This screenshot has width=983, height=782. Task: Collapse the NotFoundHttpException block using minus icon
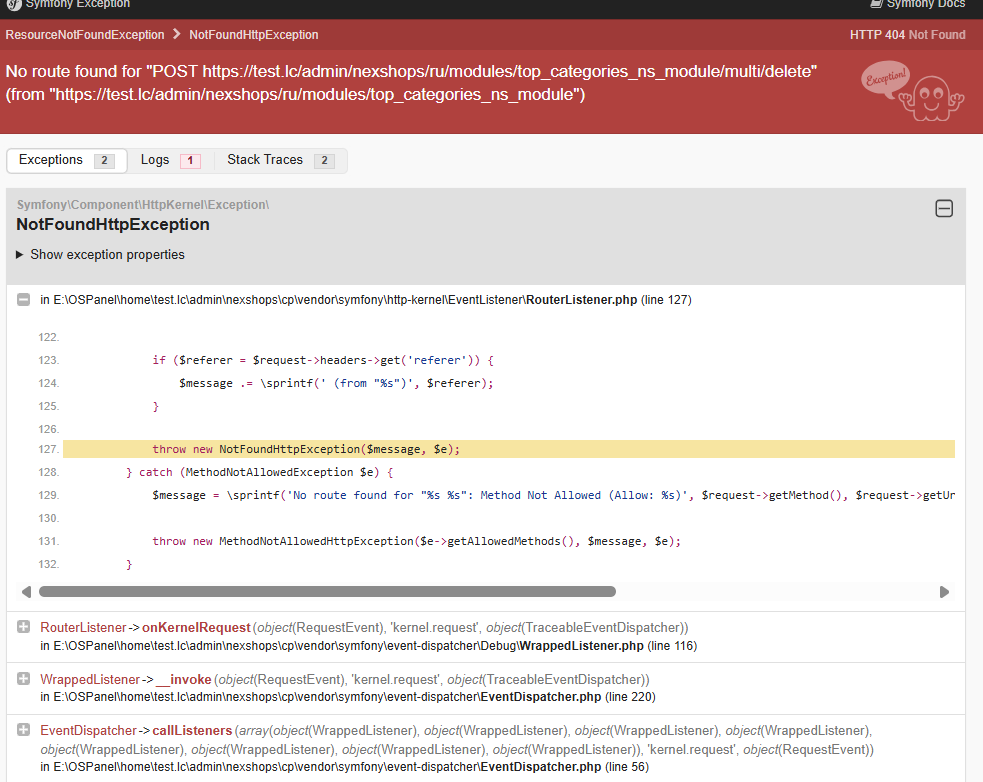[943, 209]
